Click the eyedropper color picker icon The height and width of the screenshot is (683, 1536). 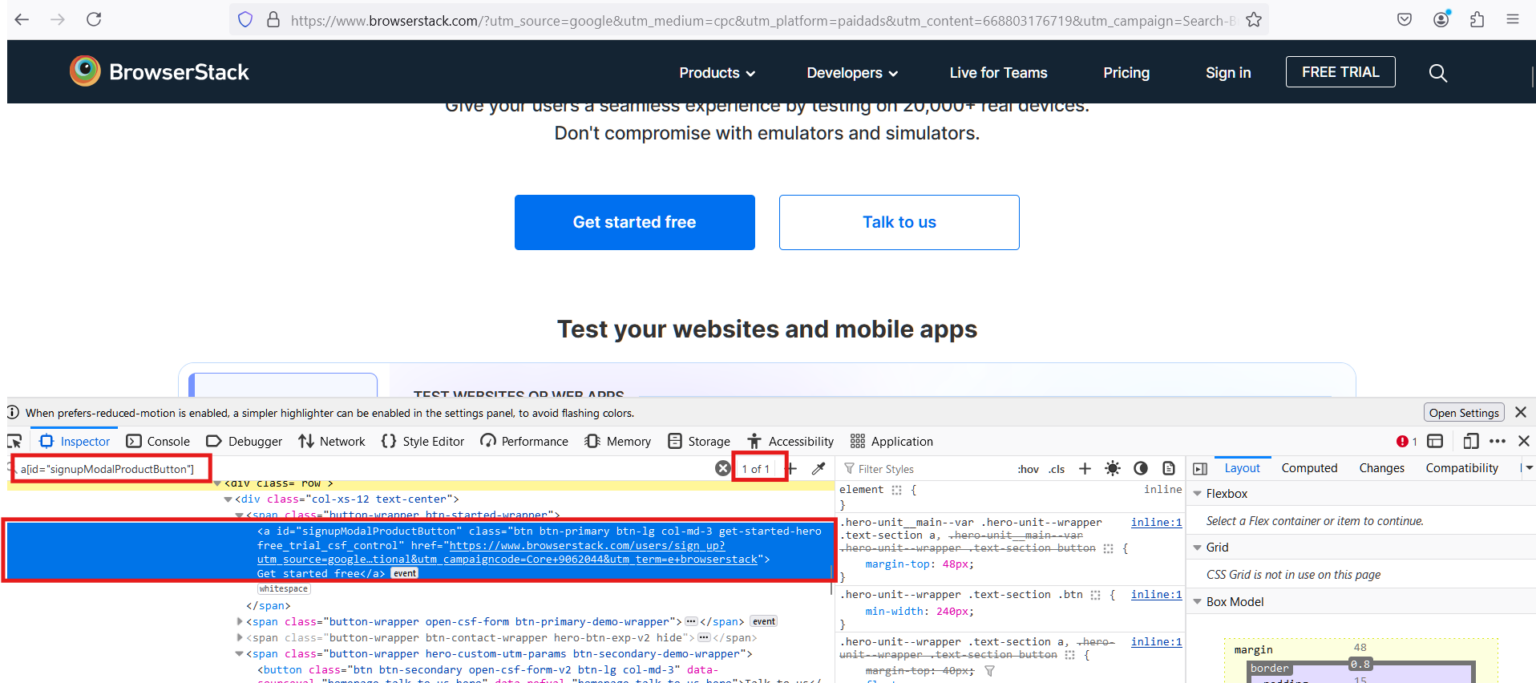click(x=818, y=469)
